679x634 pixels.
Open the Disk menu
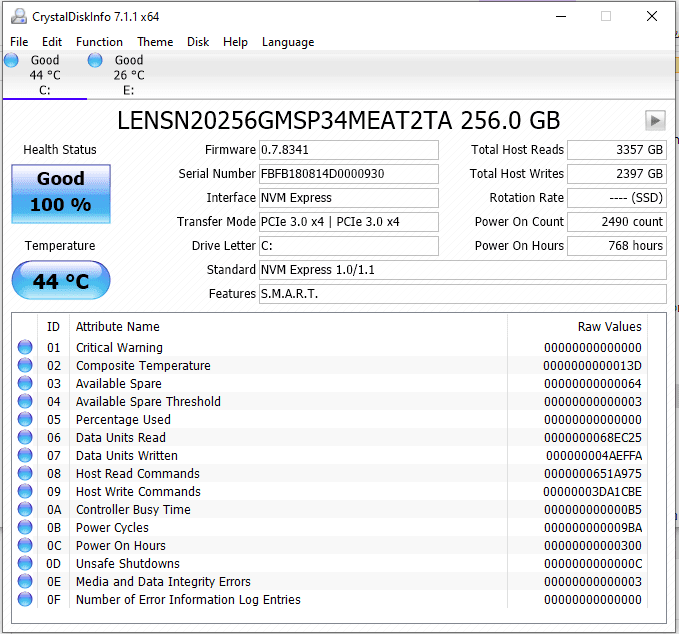(x=198, y=42)
